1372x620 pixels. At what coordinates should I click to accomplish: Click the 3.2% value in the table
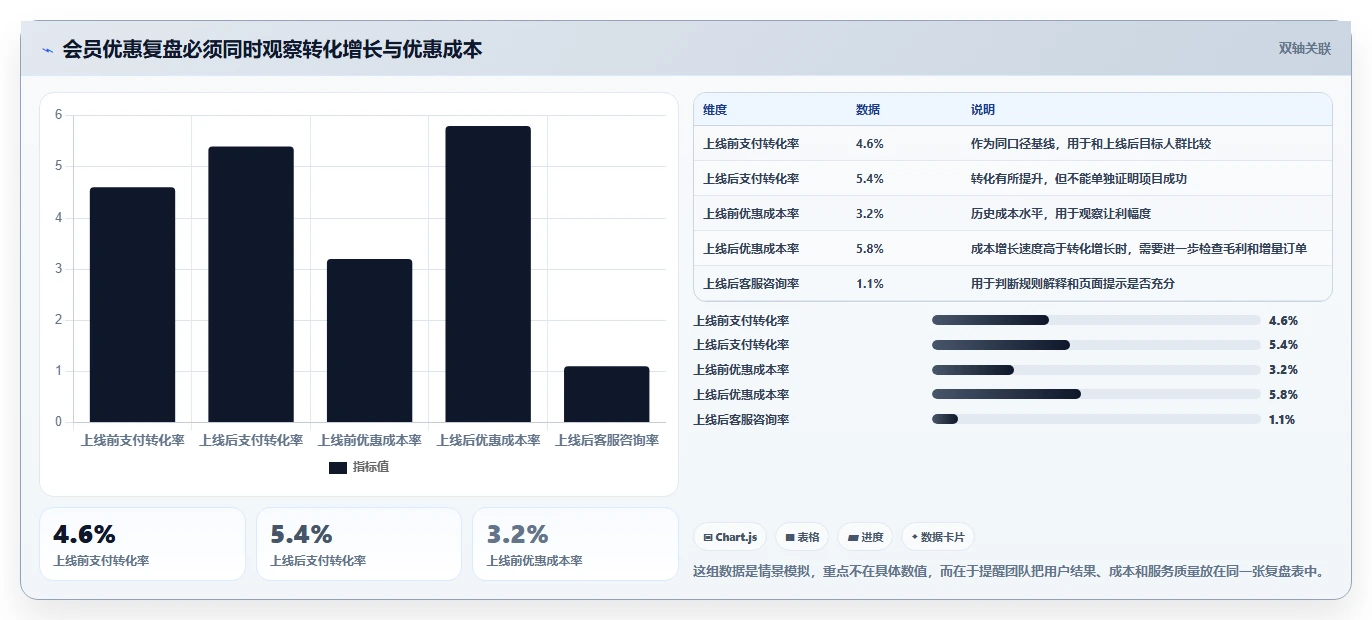(870, 213)
